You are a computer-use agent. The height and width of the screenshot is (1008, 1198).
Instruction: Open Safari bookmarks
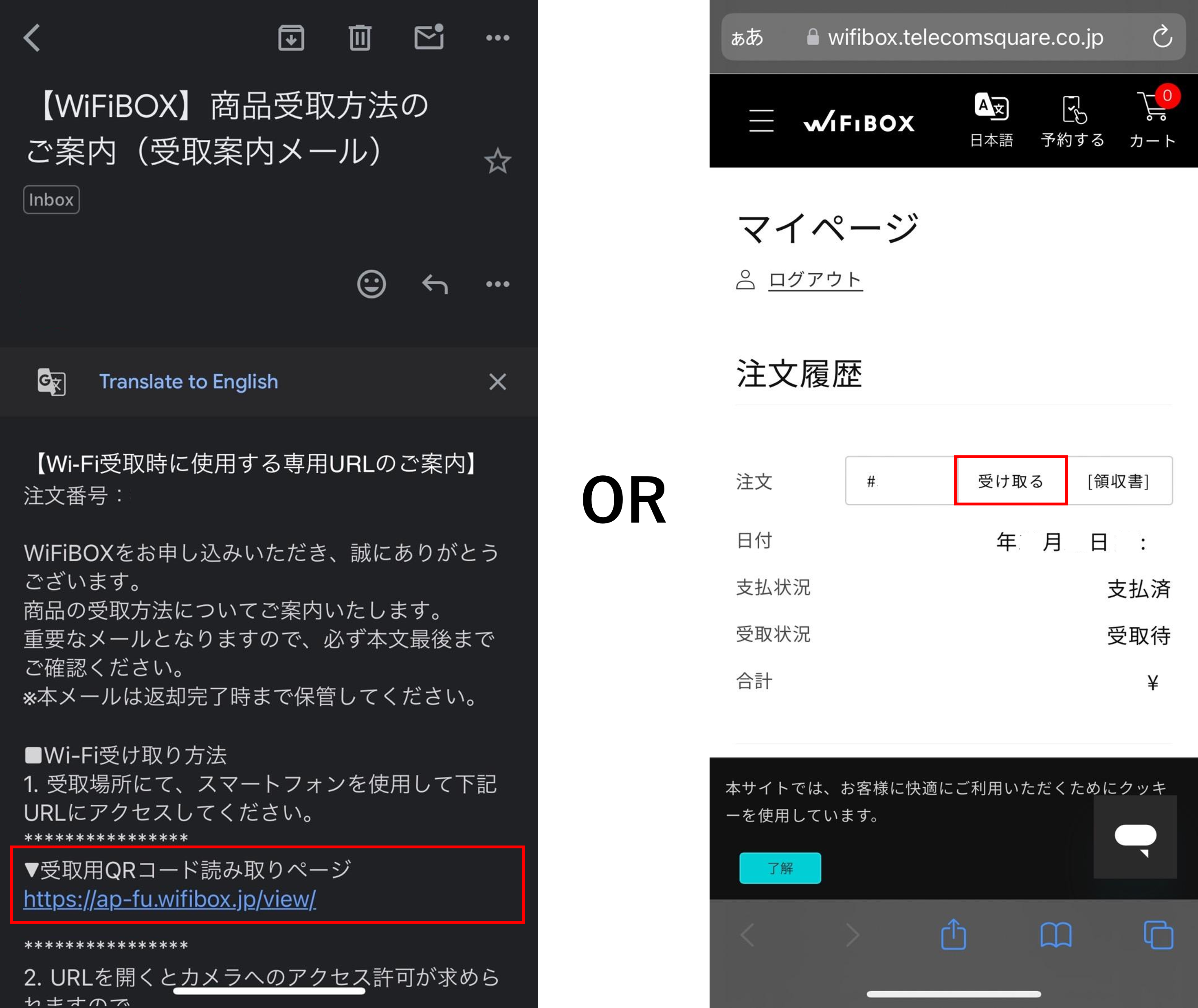pyautogui.click(x=1056, y=936)
